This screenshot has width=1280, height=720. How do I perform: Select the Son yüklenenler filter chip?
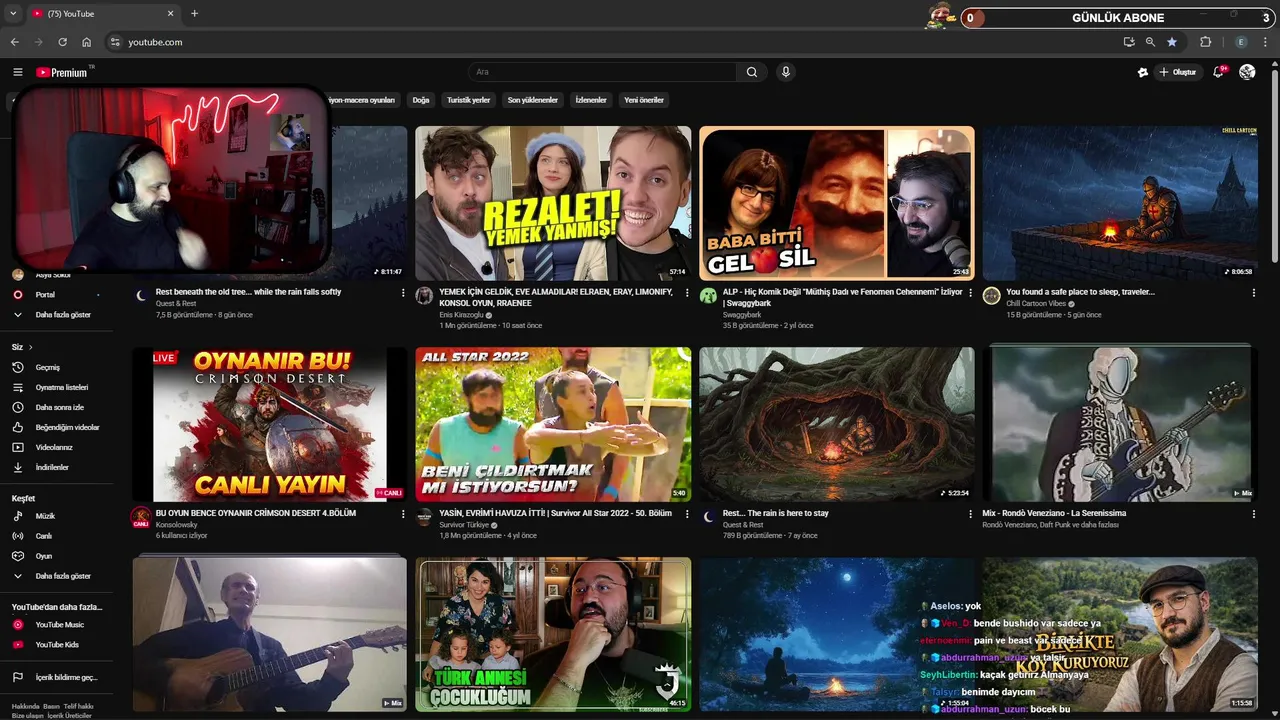[533, 100]
